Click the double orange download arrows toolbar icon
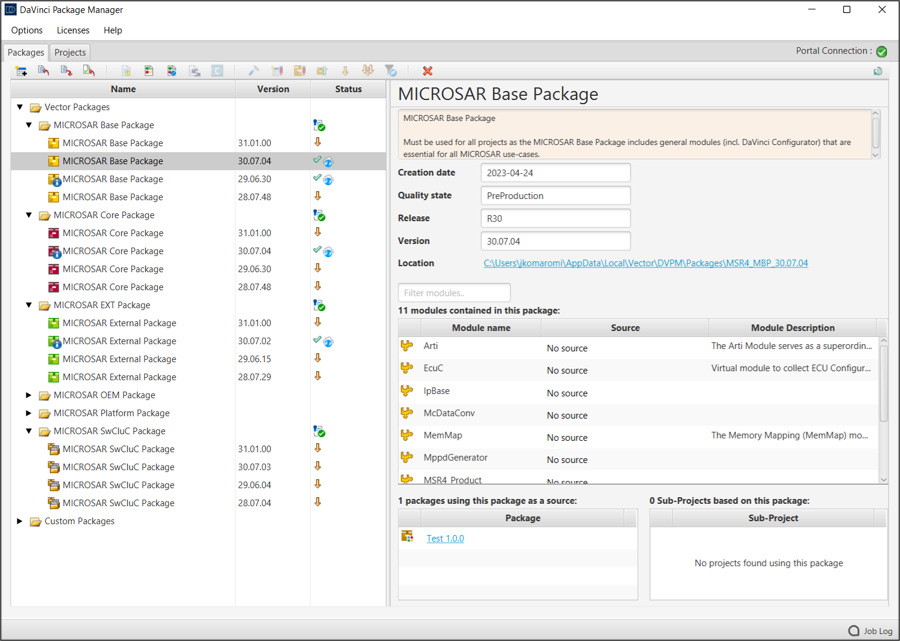 tap(368, 71)
